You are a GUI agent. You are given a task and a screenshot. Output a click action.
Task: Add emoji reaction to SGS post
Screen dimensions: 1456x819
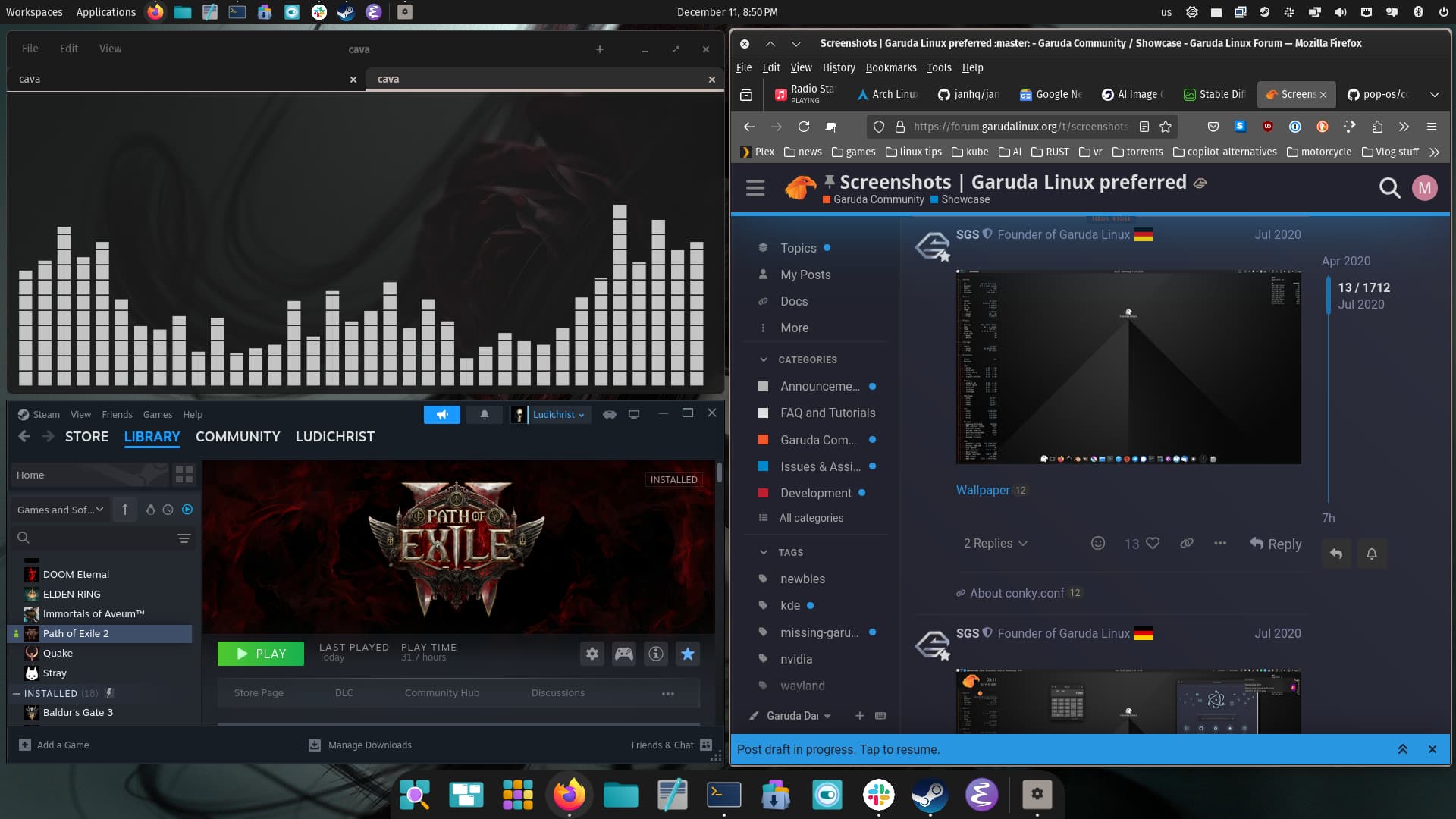coord(1097,543)
